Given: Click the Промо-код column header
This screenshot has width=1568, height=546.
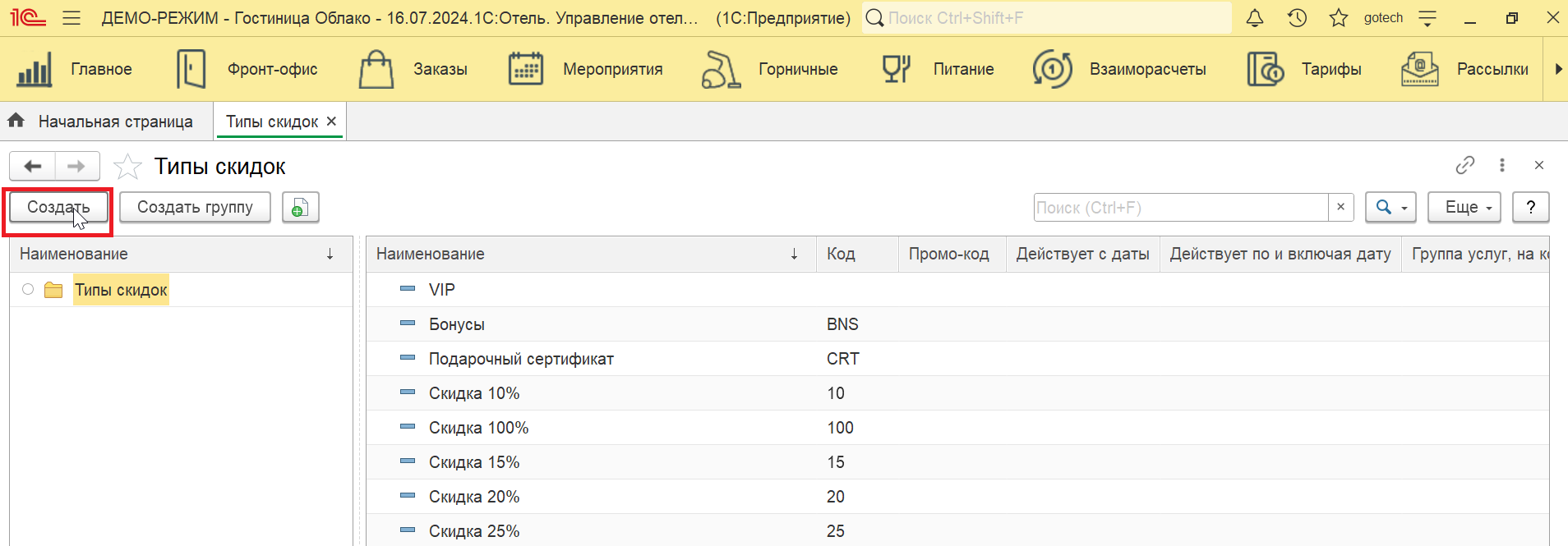Looking at the screenshot, I should tap(952, 255).
